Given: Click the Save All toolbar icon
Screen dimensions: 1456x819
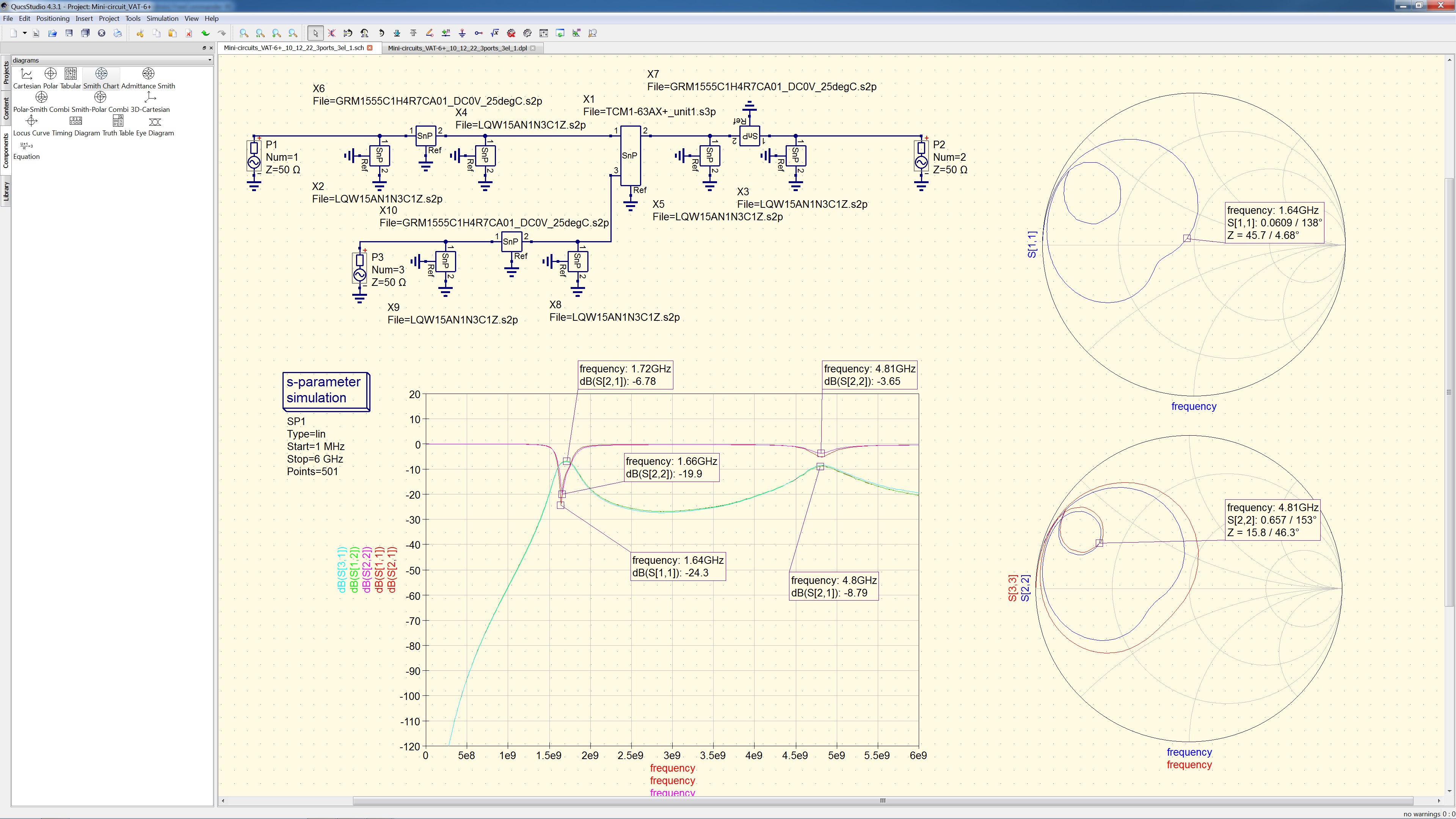Looking at the screenshot, I should coord(85,33).
